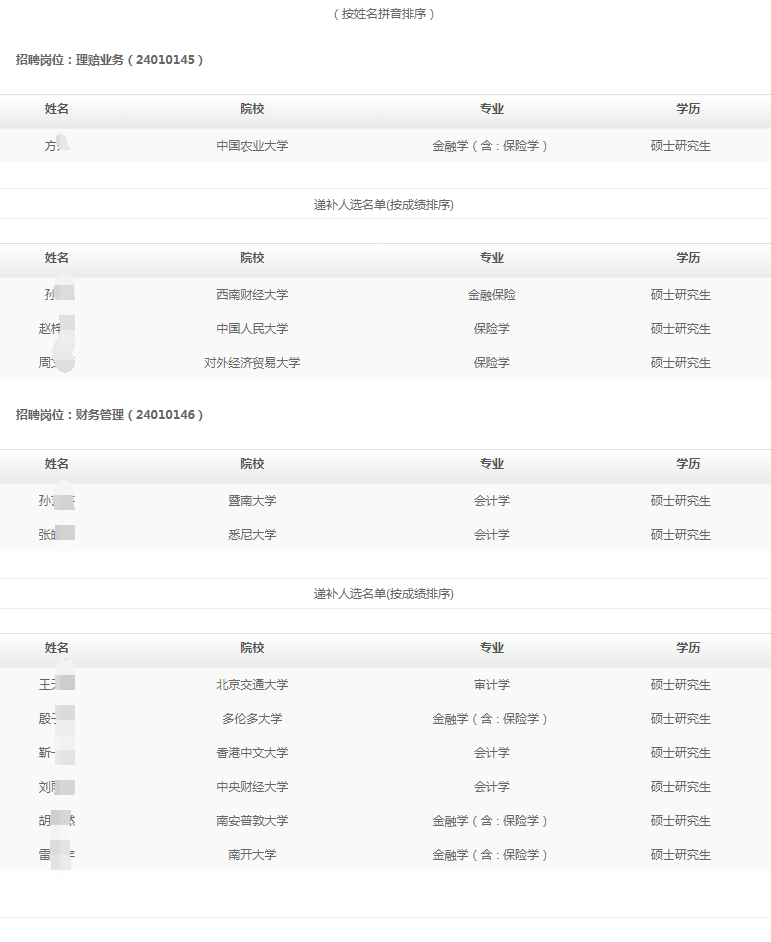This screenshot has height=942, width=771.
Task: Click the 对外经济贸易大学 table cell
Action: (x=252, y=363)
